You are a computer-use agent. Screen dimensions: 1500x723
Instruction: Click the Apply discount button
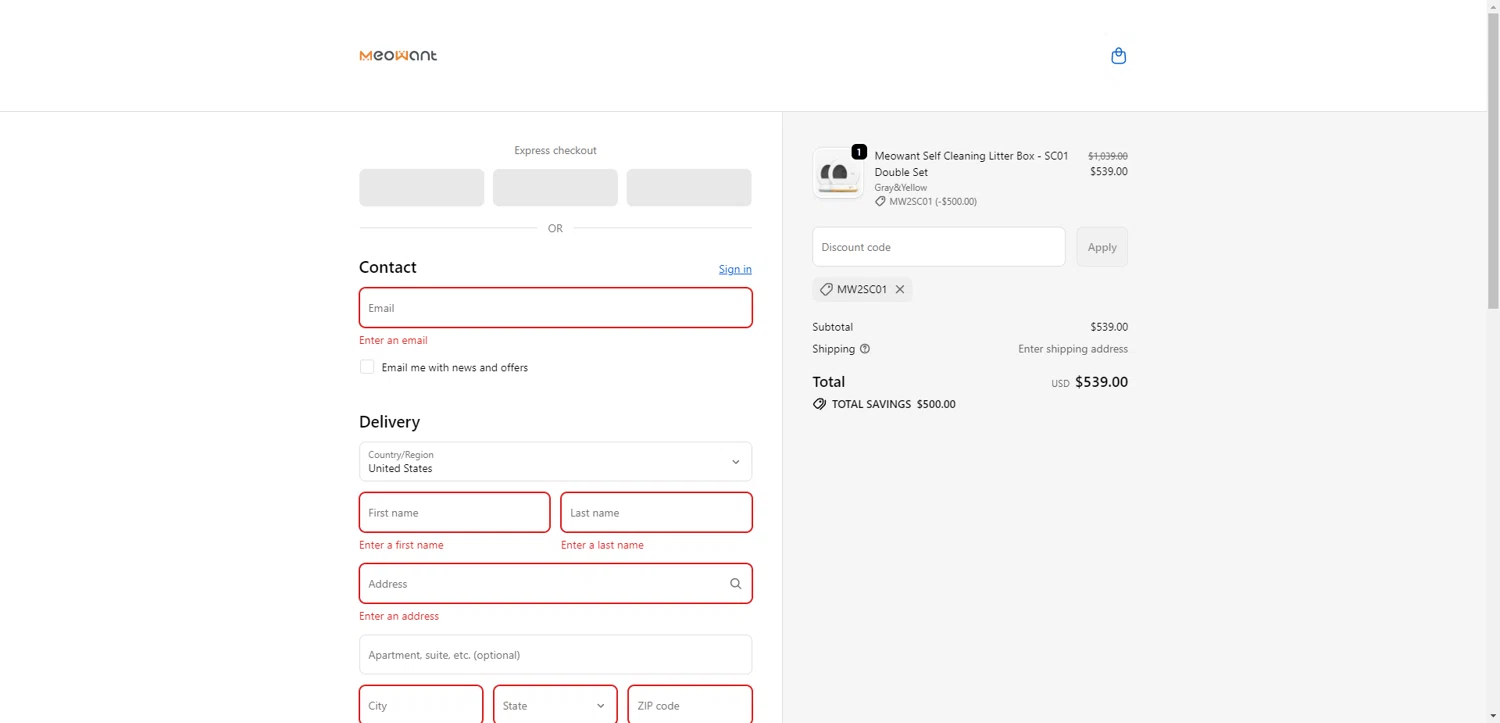point(1102,247)
